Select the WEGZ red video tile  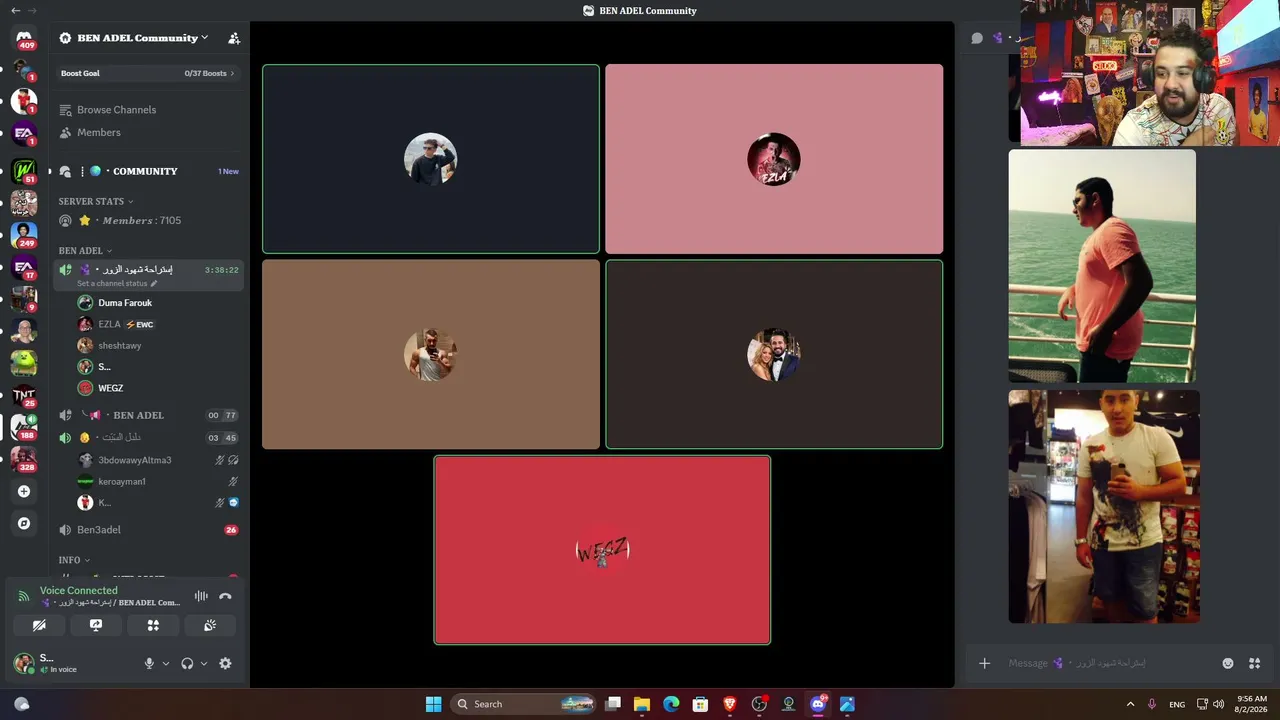tap(602, 550)
